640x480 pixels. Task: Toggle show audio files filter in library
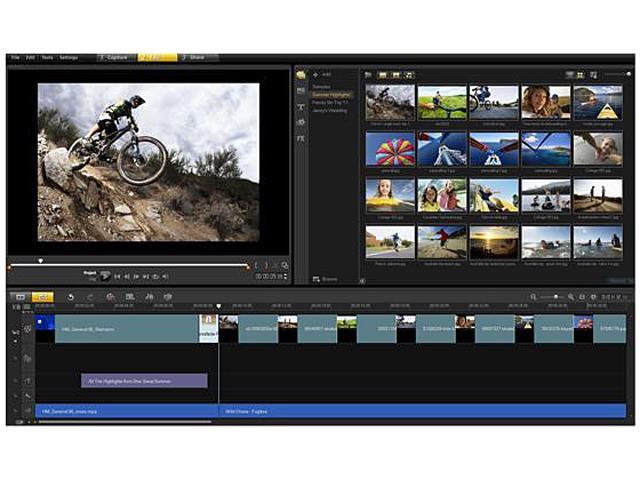(x=409, y=74)
